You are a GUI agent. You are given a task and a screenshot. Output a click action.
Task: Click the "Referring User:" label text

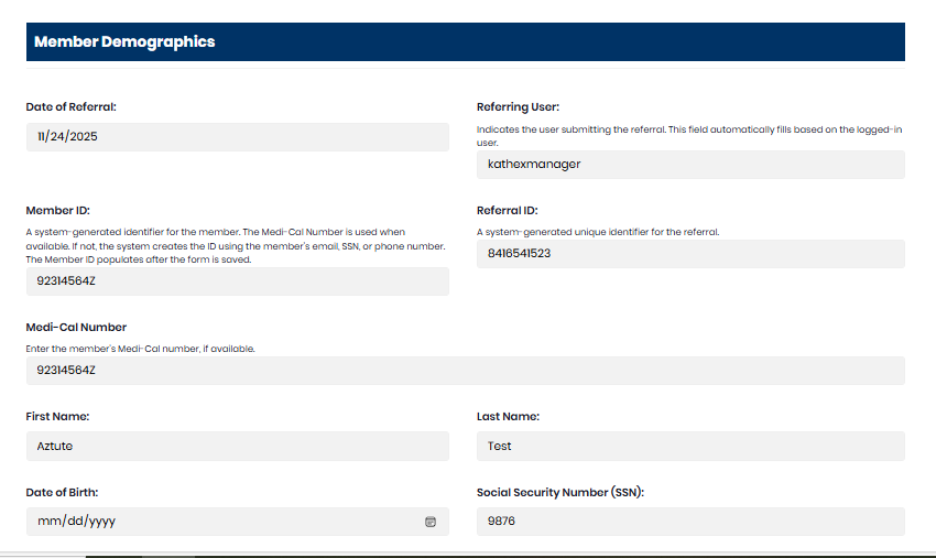tap(518, 107)
